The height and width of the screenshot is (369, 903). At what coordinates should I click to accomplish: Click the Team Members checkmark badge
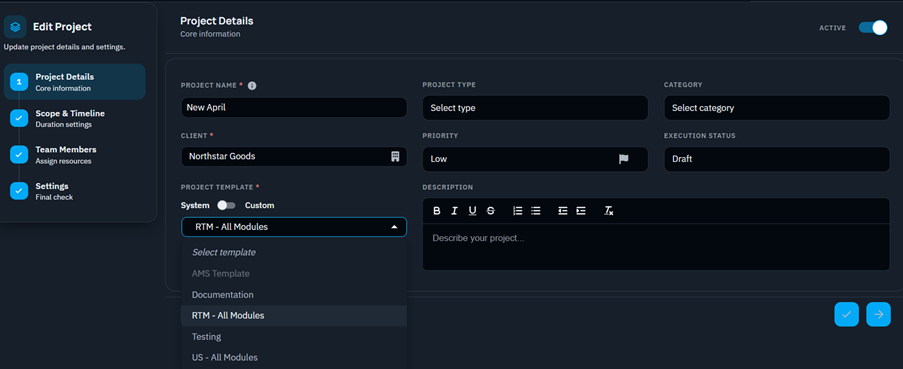(19, 155)
